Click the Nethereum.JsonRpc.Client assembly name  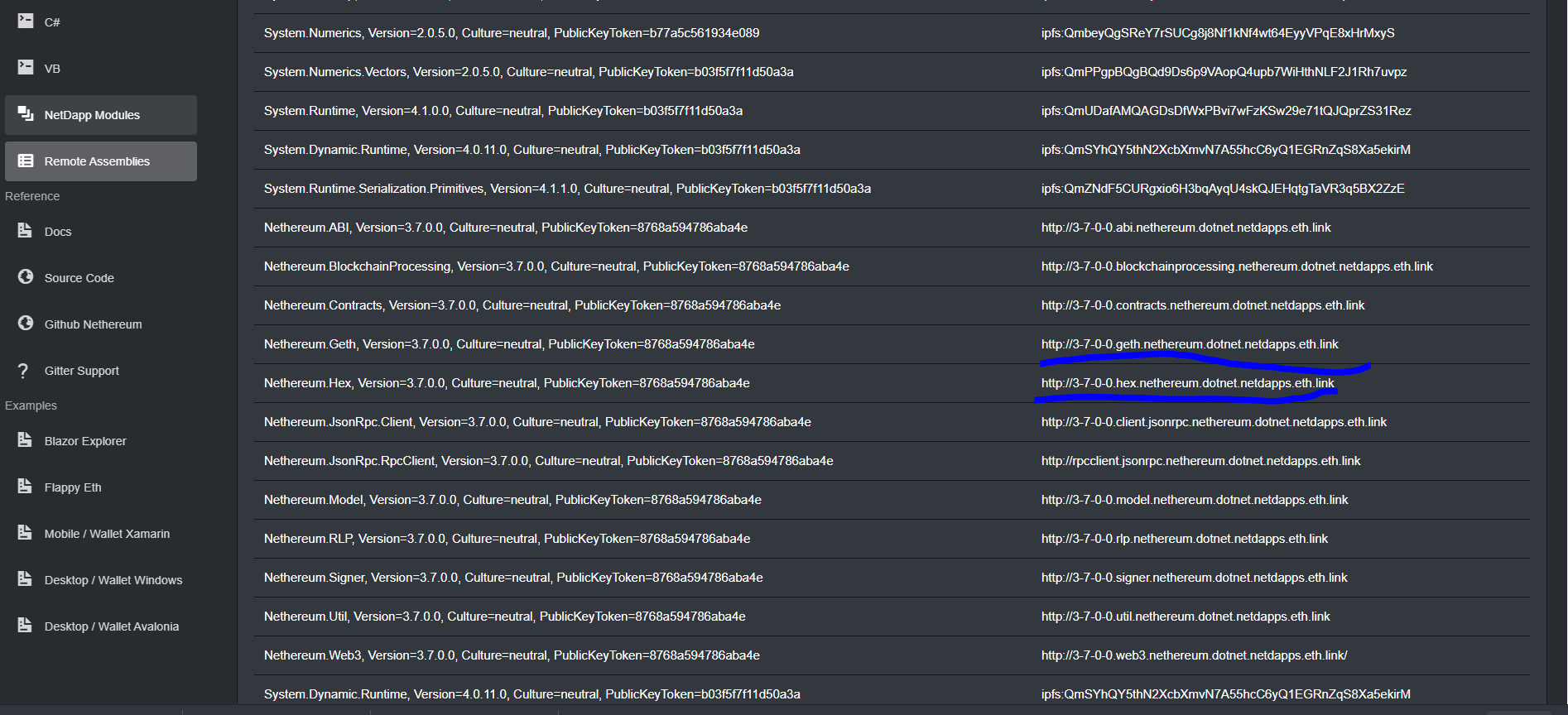point(537,422)
